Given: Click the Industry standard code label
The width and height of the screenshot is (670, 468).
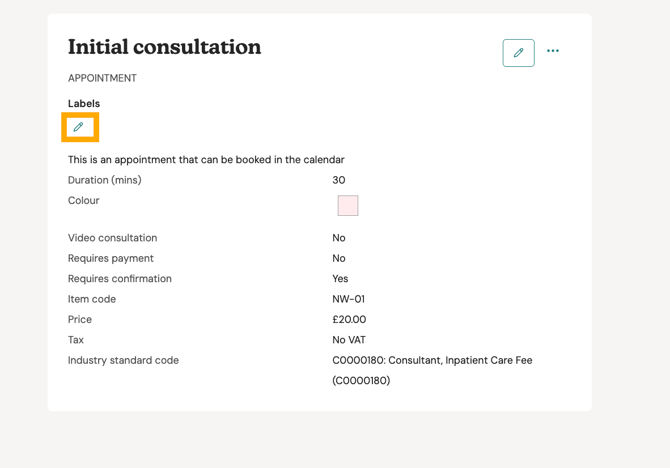Looking at the screenshot, I should (123, 360).
